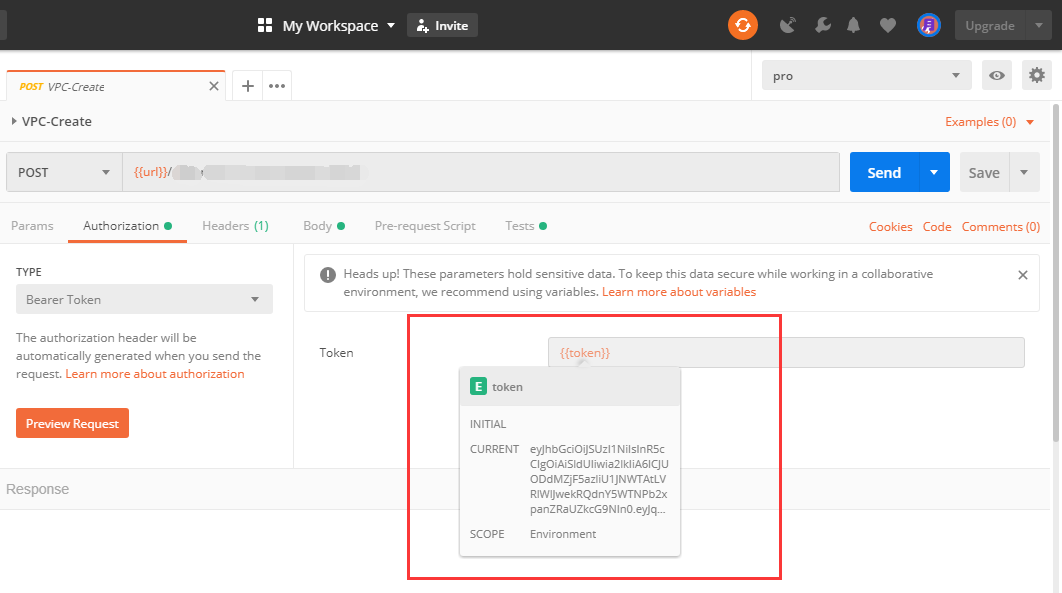Click the TYPE label
The image size is (1062, 593).
click(28, 272)
